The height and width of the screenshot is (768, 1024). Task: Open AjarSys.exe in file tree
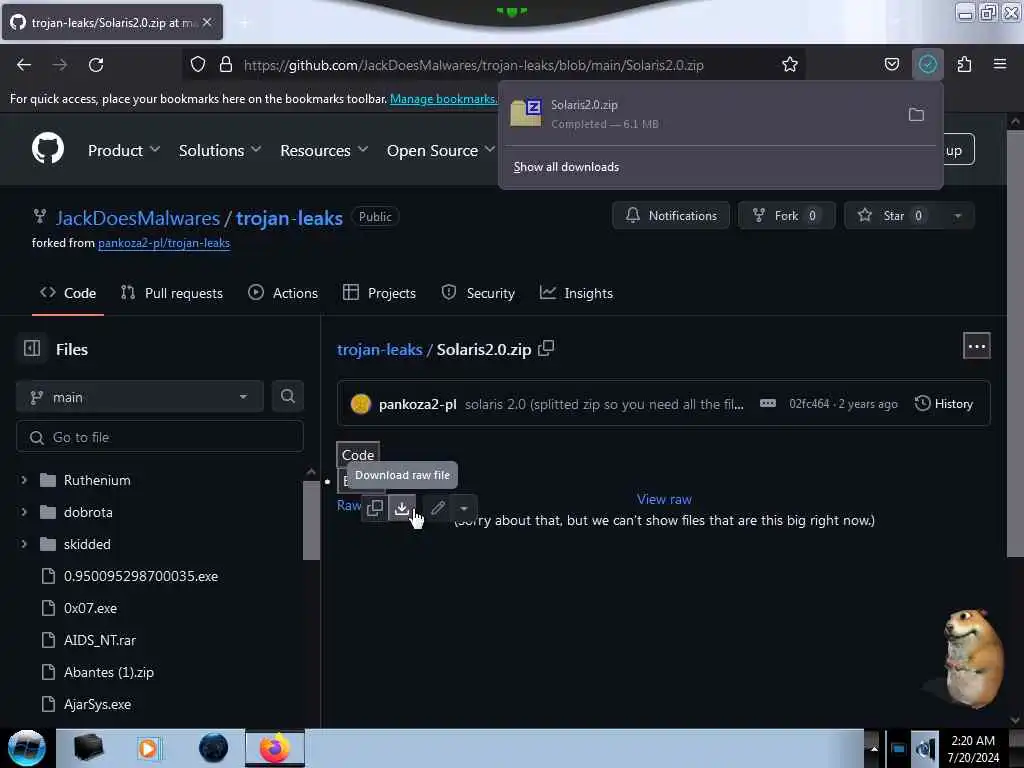97,704
